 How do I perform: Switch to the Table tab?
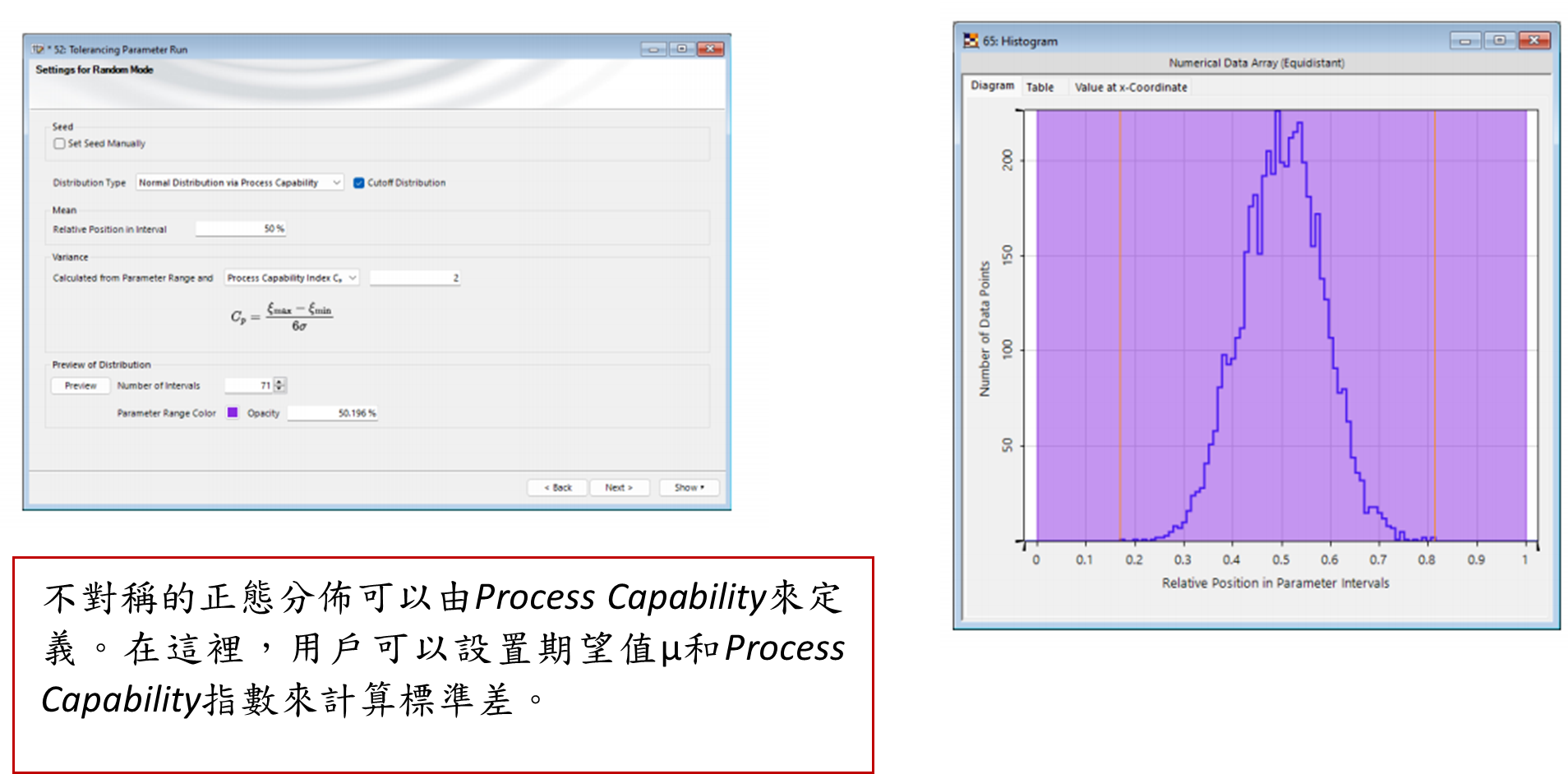tap(1040, 87)
